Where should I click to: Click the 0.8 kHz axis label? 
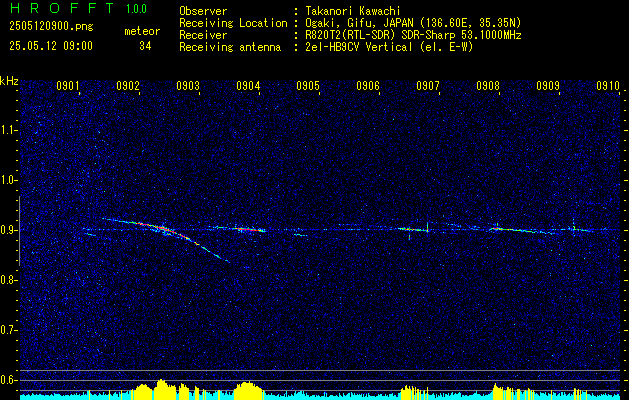coord(8,280)
